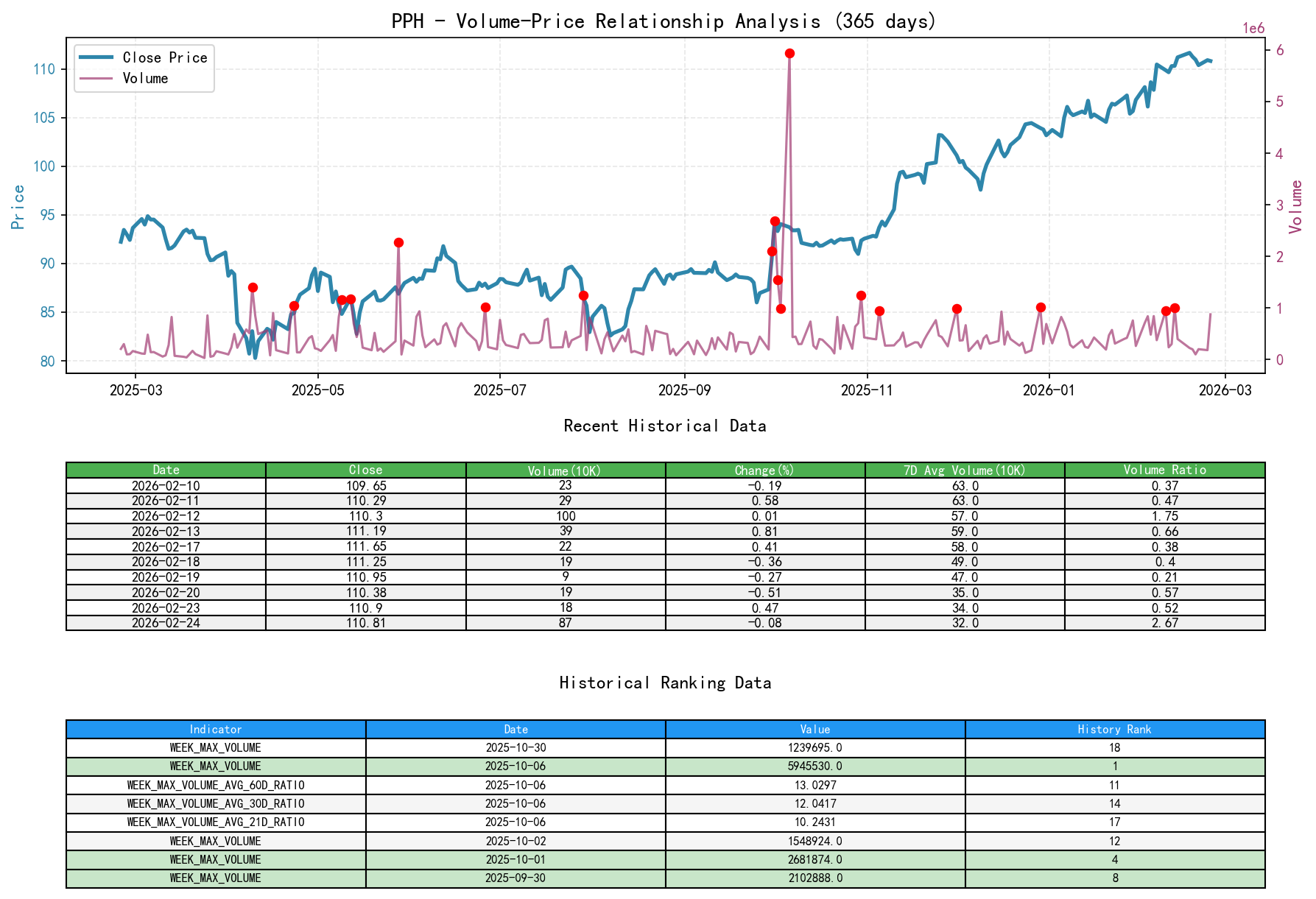Click the red marker near the 2026-01 volume spike
The image size is (1316, 899).
1040,307
